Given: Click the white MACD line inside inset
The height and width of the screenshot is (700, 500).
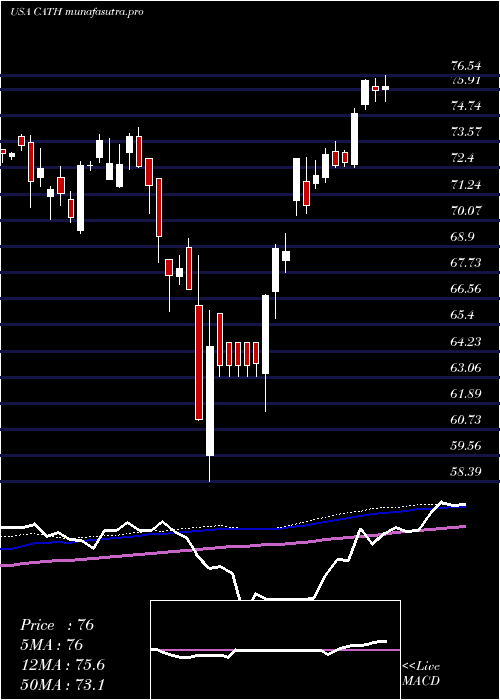Looking at the screenshot, I should tap(269, 650).
